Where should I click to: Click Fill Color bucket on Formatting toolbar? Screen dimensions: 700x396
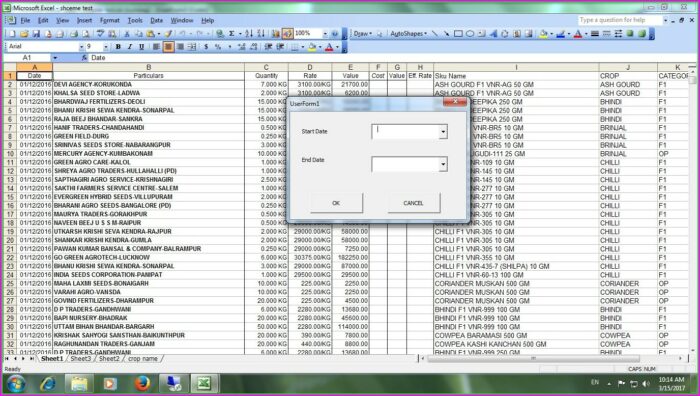(x=312, y=46)
